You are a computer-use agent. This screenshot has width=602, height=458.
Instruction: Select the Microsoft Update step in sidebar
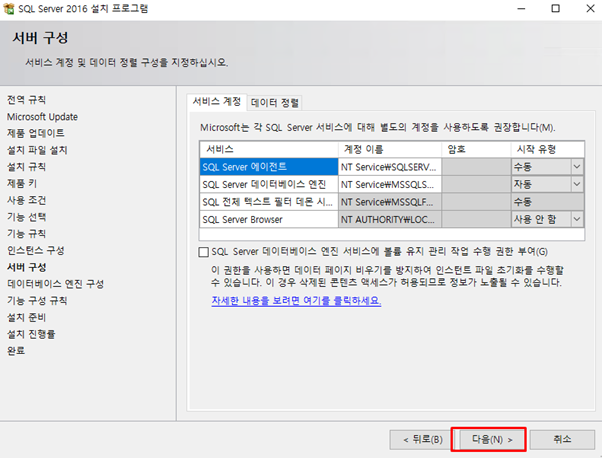(x=42, y=117)
